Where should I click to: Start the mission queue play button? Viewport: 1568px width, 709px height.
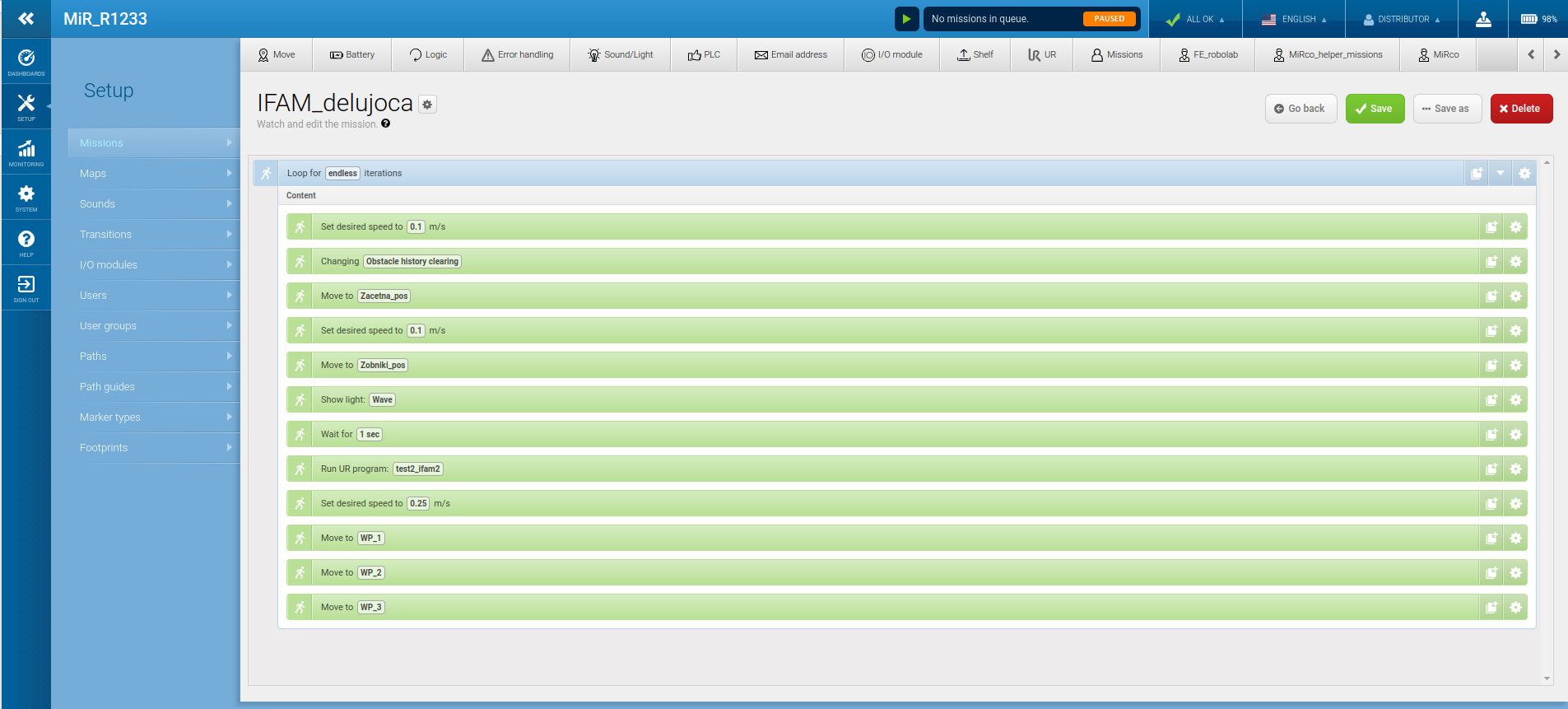[906, 19]
